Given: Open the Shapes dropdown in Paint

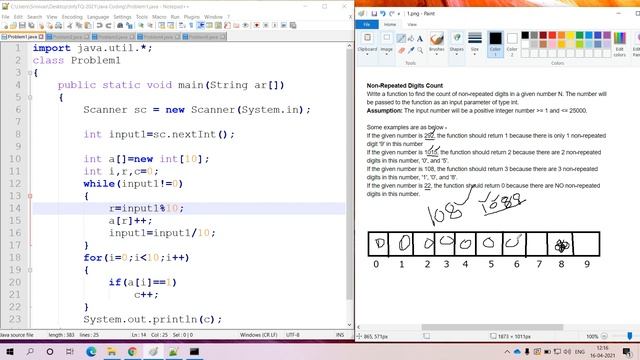Looking at the screenshot, I should (456, 44).
